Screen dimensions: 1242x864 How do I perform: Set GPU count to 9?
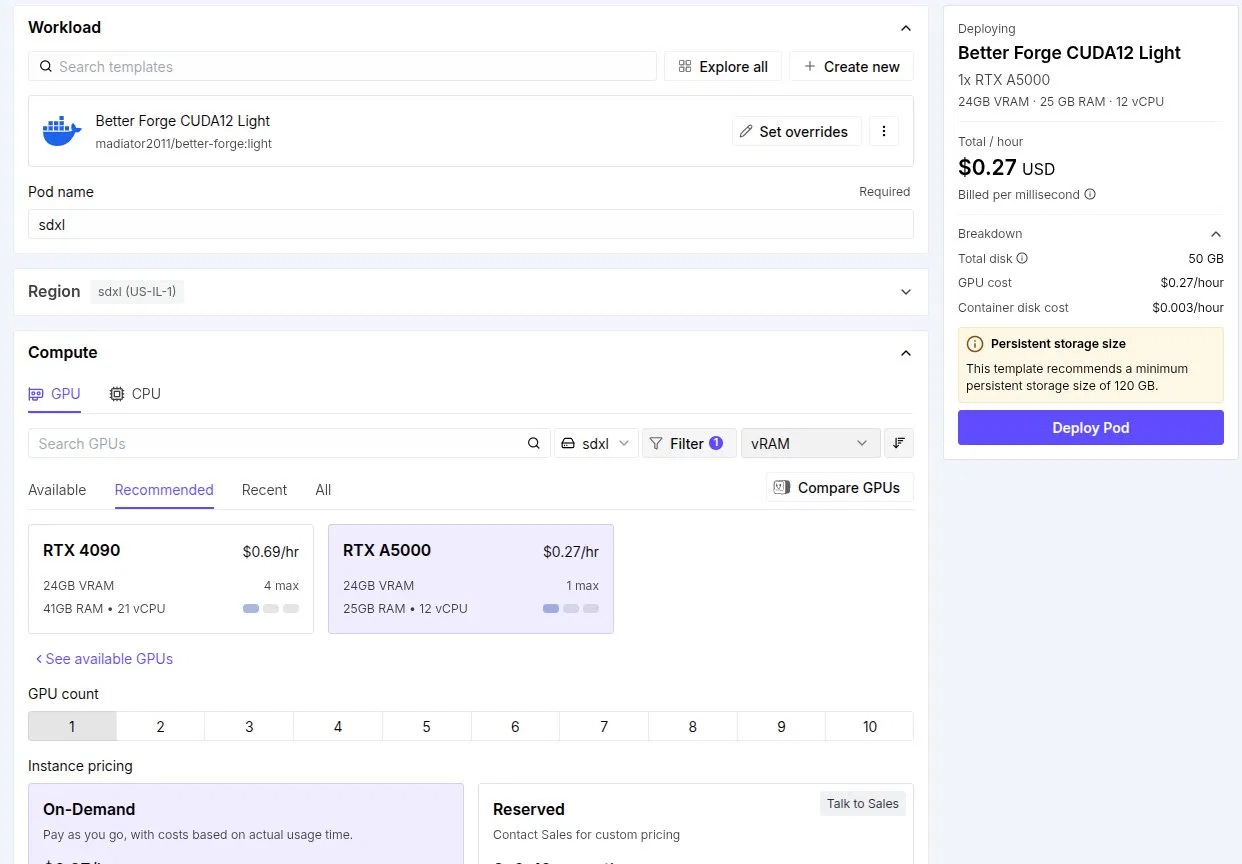click(781, 726)
